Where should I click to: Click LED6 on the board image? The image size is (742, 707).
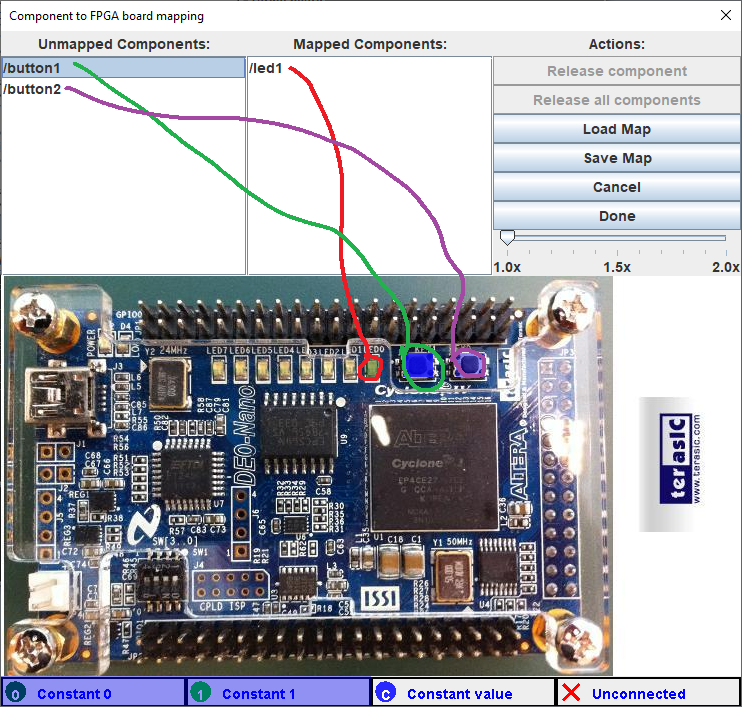coord(240,369)
